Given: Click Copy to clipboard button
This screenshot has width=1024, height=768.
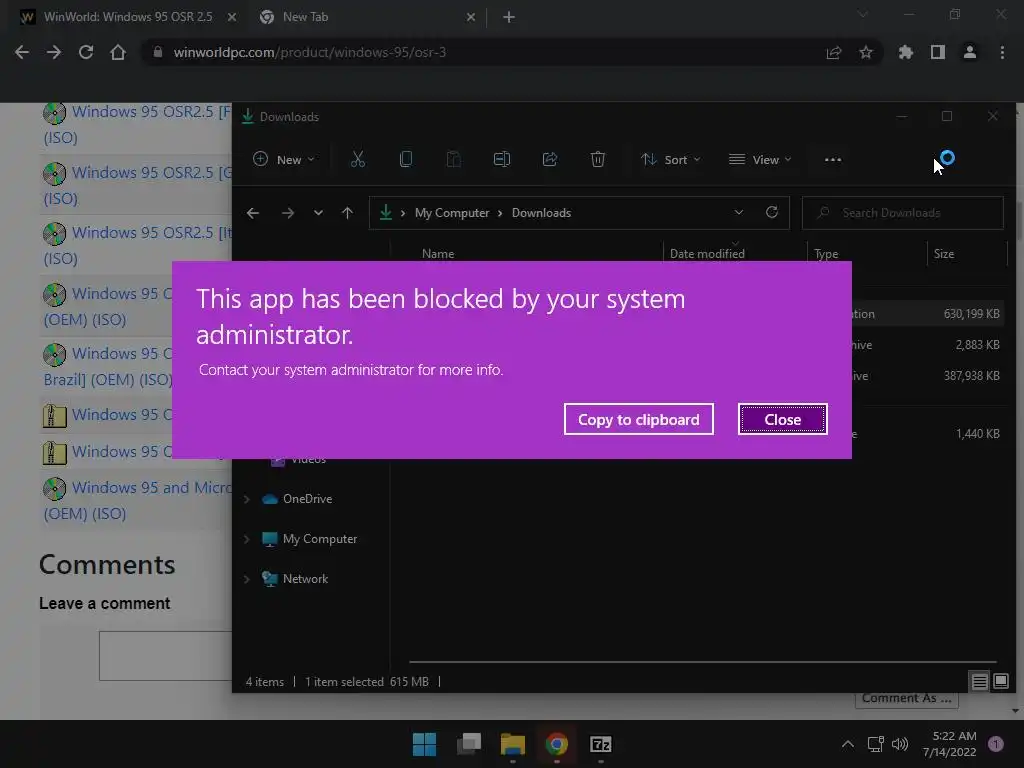Looking at the screenshot, I should [638, 419].
